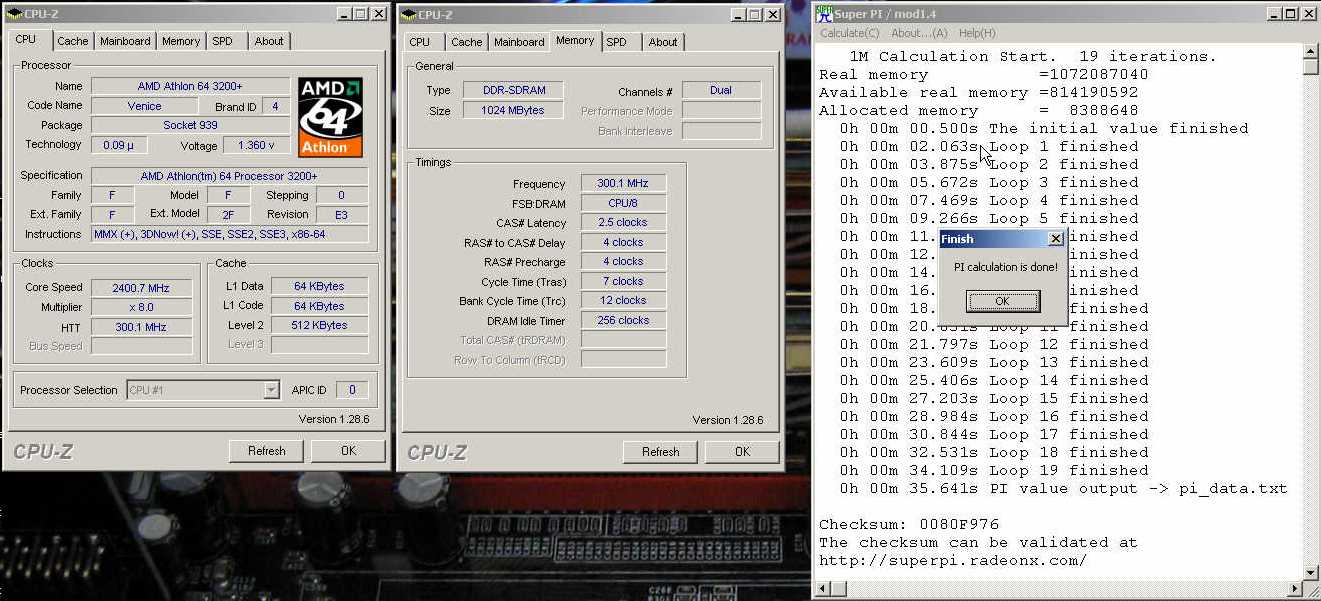Click the Channels # field showing Dual
Viewport: 1321px width, 601px height.
[721, 90]
